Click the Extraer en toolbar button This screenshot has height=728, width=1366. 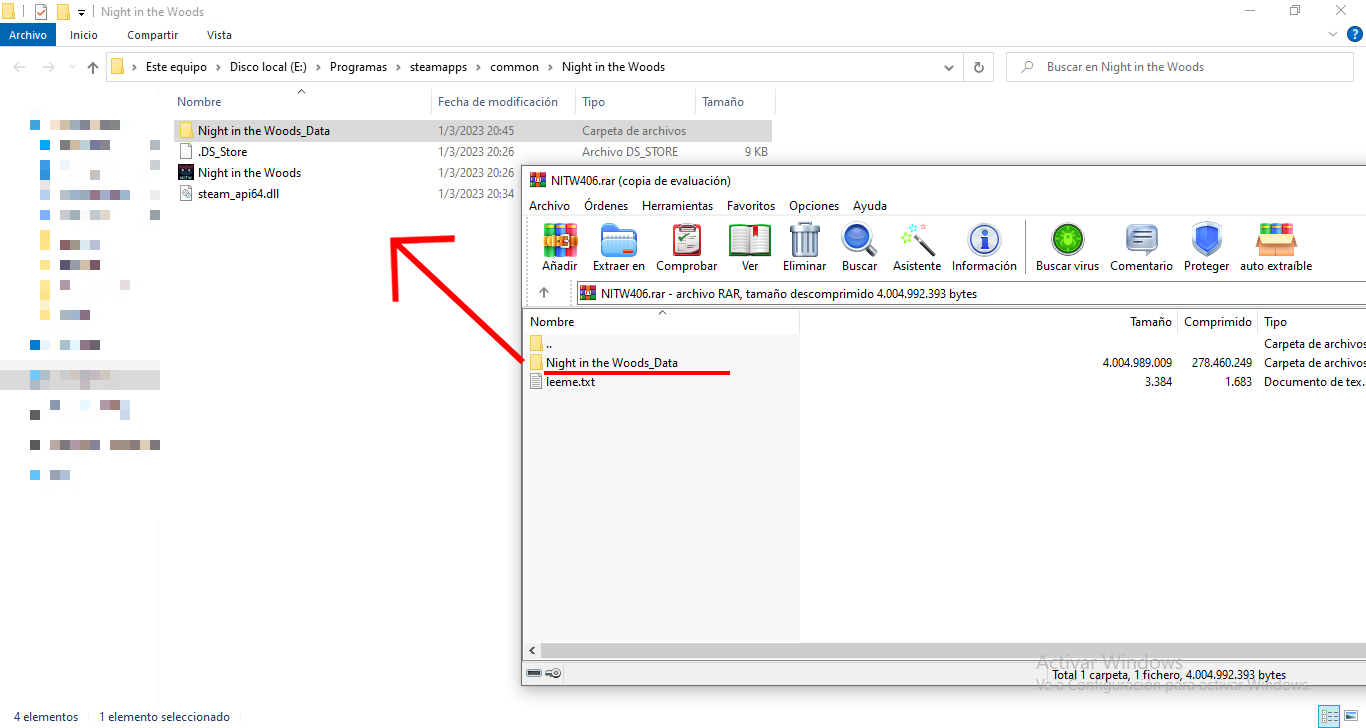click(619, 247)
